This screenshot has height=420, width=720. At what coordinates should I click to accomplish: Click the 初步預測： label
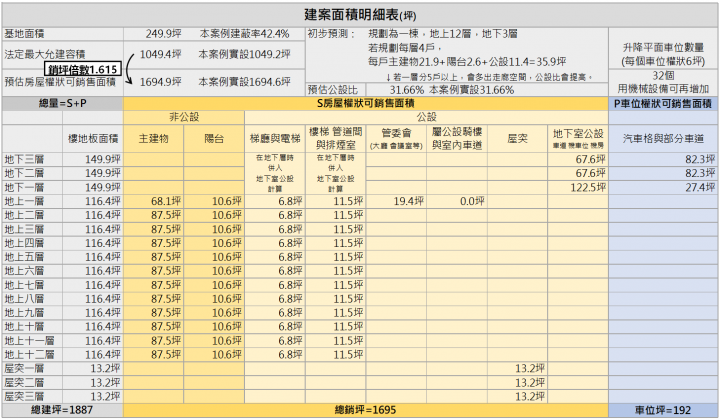(x=332, y=34)
